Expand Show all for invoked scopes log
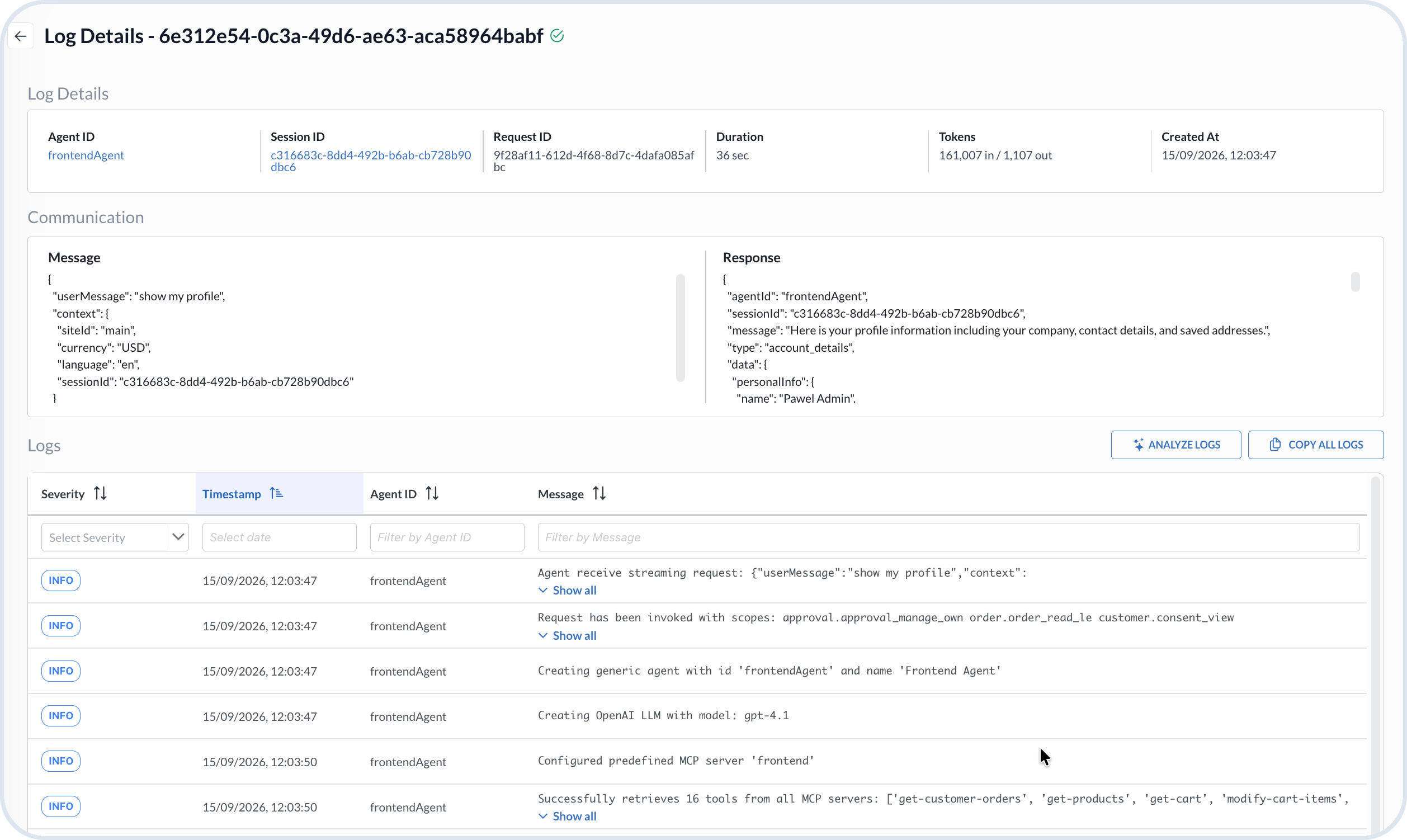The image size is (1407, 840). [x=567, y=636]
